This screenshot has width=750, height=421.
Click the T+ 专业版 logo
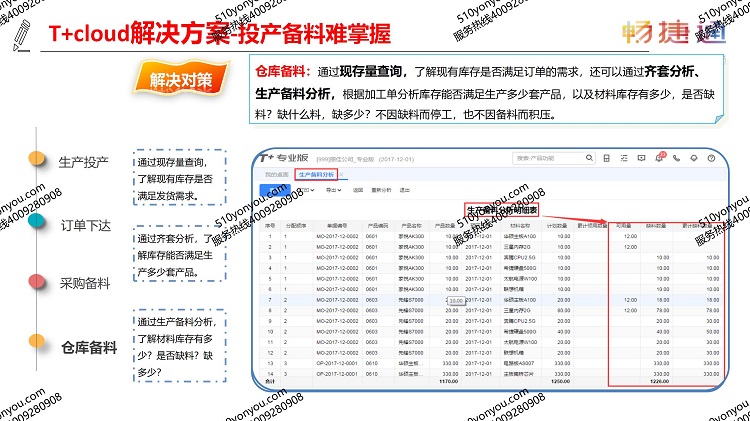click(285, 157)
